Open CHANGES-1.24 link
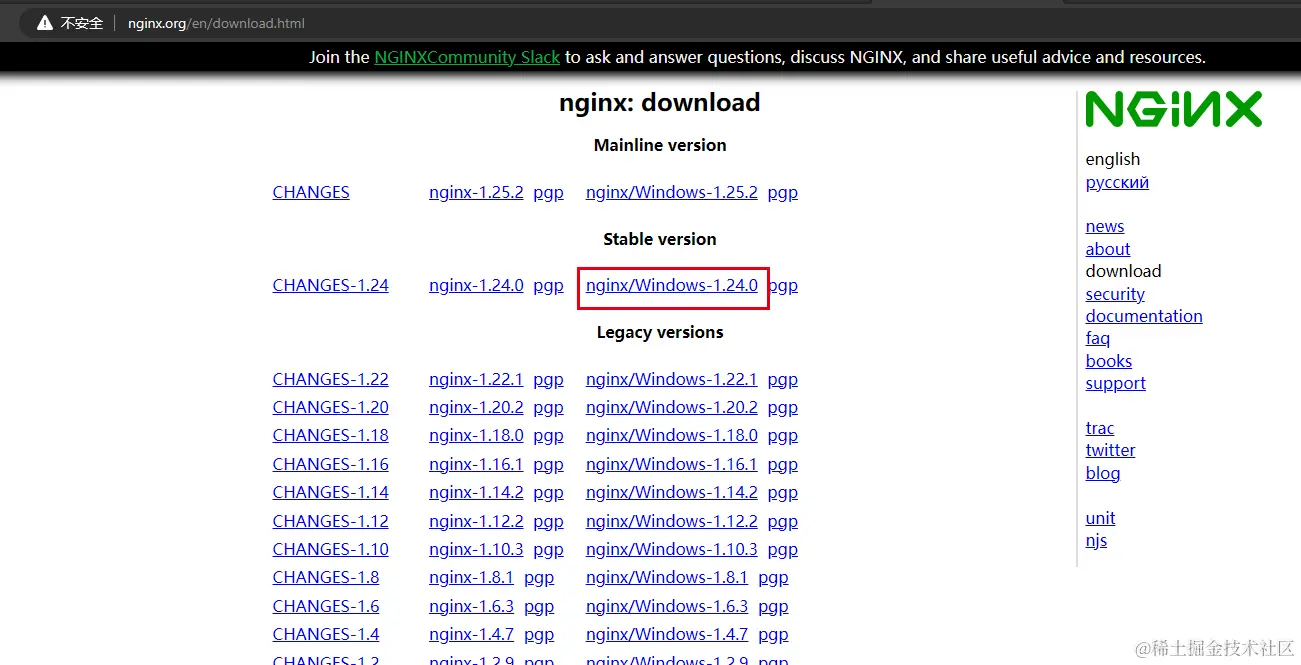Viewport: 1301px width, 665px height. point(330,285)
